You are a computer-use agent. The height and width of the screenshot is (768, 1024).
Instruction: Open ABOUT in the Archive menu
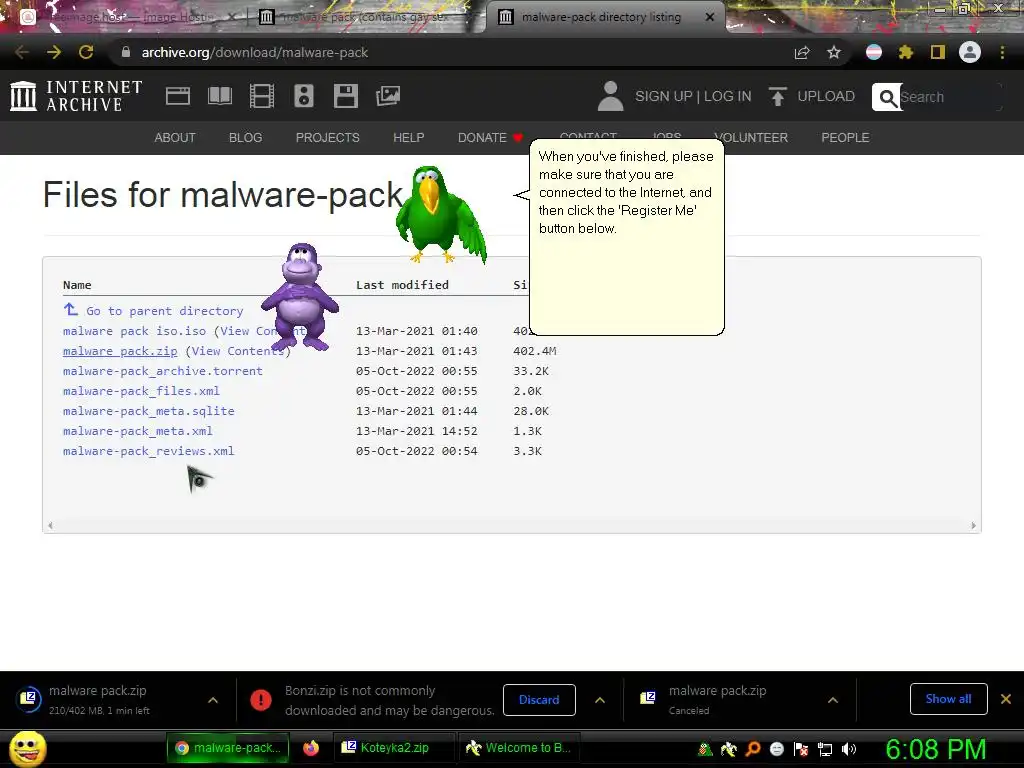coord(174,138)
